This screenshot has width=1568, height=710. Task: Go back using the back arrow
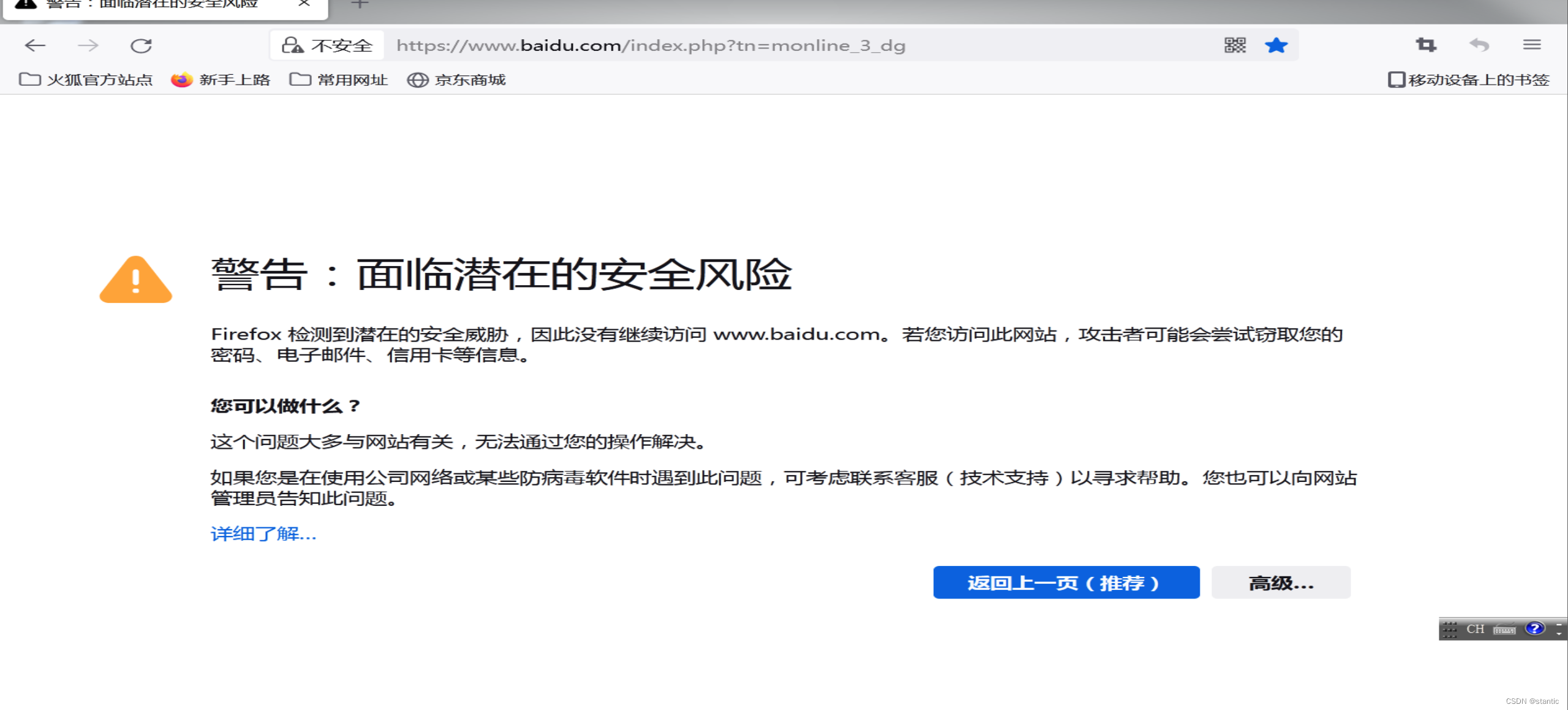35,45
